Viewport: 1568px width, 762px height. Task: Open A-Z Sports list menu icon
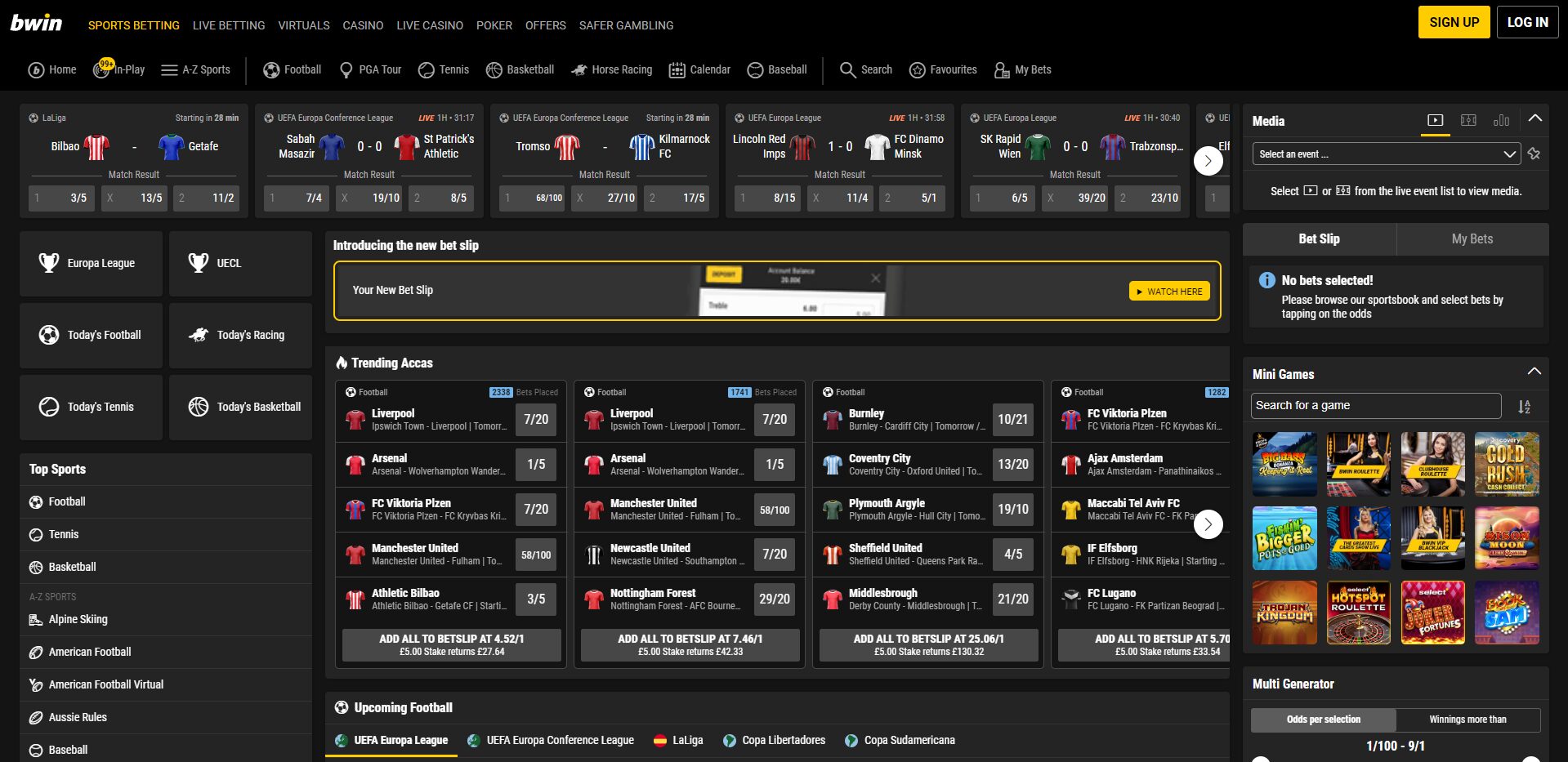[x=169, y=70]
